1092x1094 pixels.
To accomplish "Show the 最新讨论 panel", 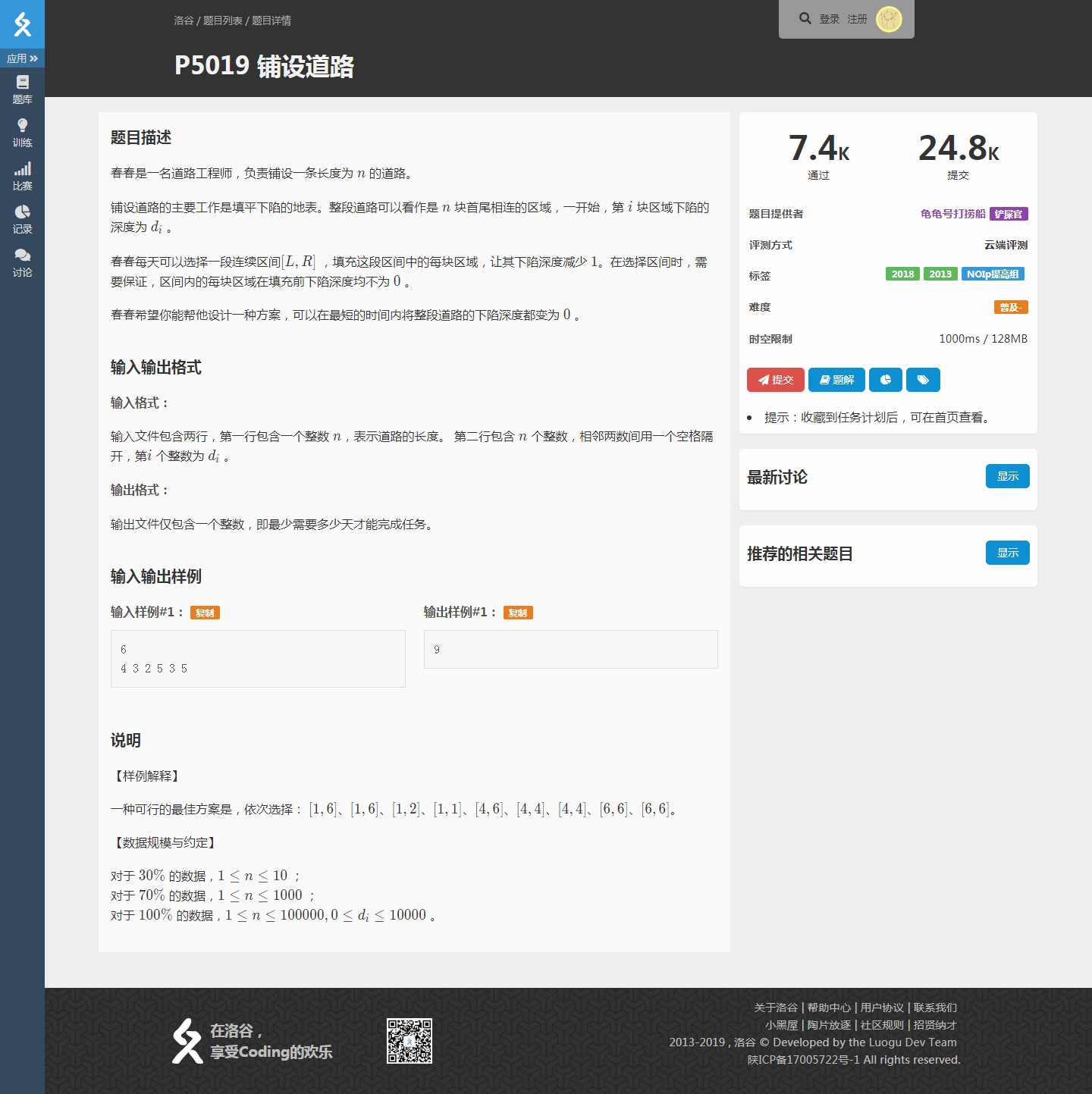I will tap(1007, 476).
